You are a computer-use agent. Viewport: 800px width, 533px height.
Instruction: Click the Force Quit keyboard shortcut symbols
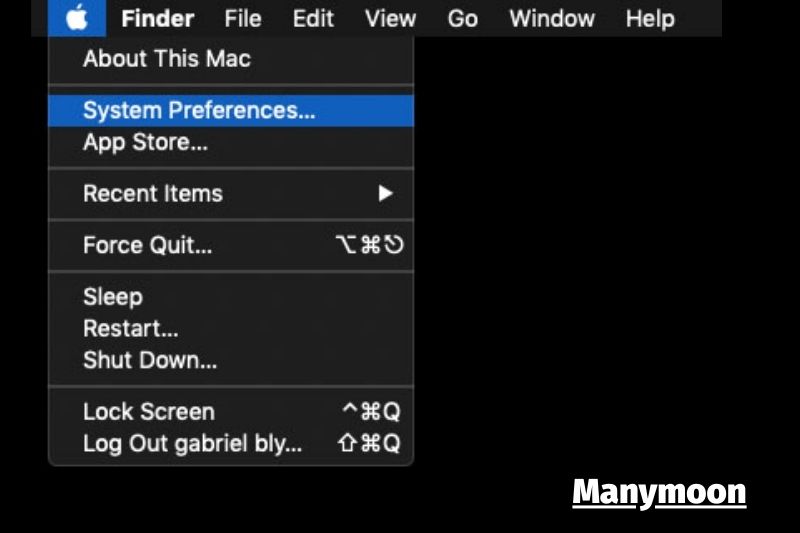[369, 245]
